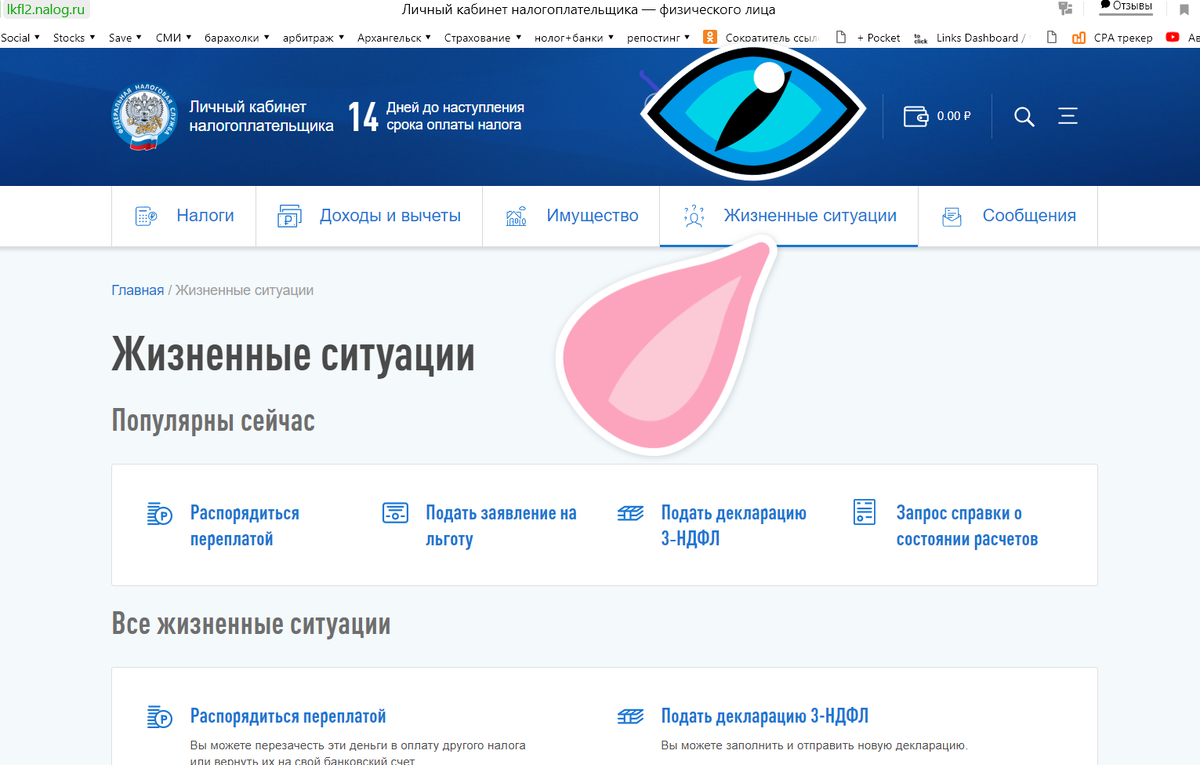
Task: Click the Запрос справки document icon
Action: pos(863,512)
